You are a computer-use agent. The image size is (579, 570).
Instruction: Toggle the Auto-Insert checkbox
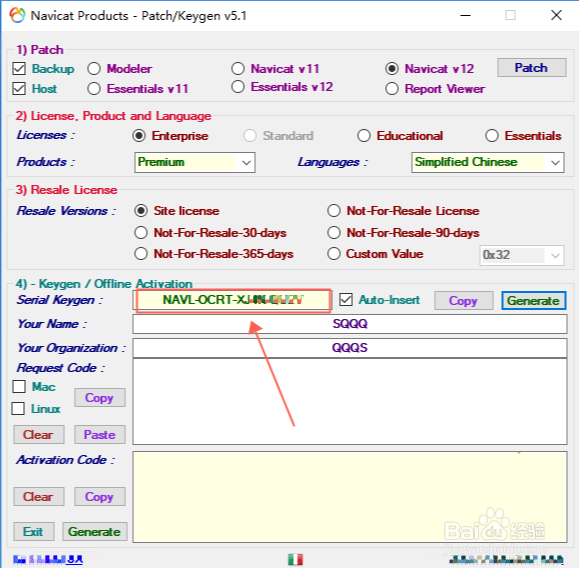point(346,300)
